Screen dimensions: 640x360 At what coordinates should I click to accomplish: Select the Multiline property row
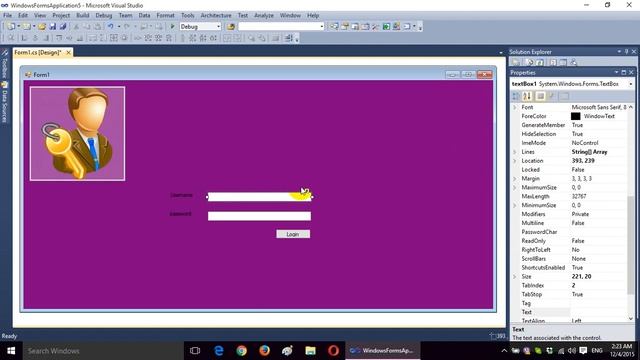(x=570, y=223)
